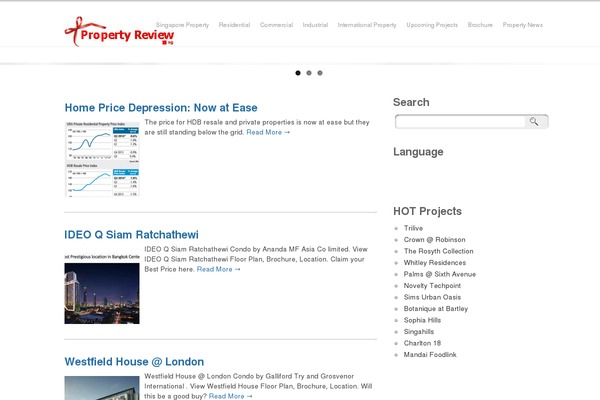Open Industrial menu item
600x400 pixels.
[315, 25]
